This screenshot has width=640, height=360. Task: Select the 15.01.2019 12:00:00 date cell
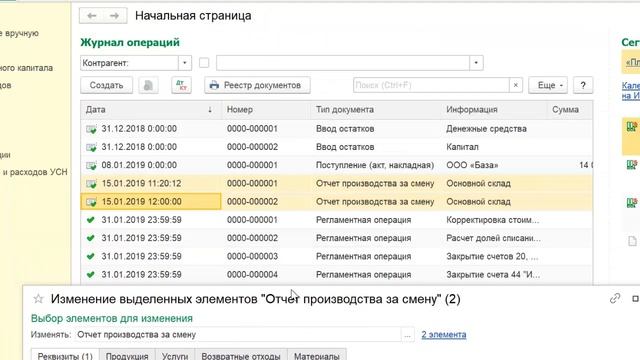pyautogui.click(x=151, y=202)
